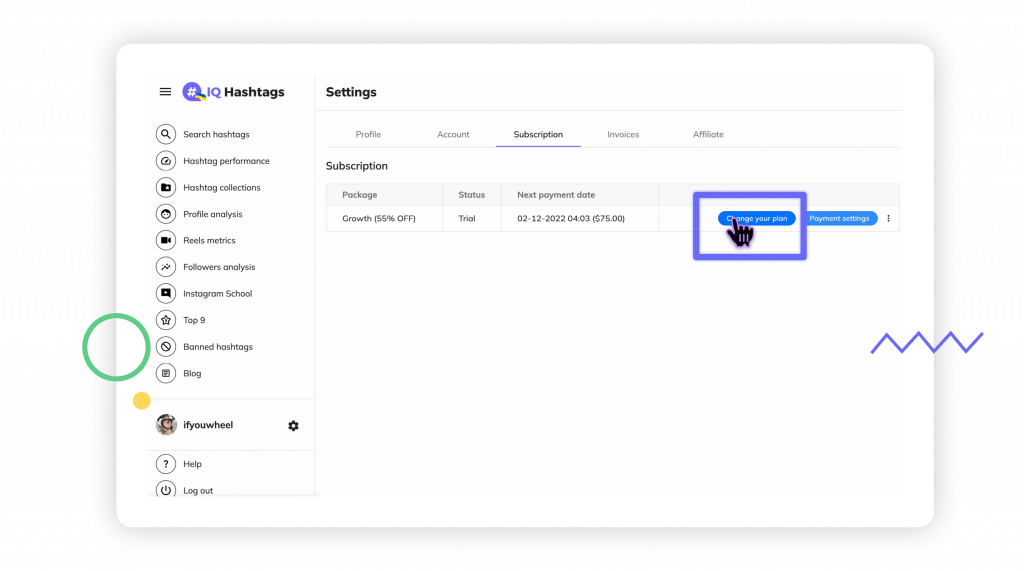Select the Log out link

tap(198, 491)
